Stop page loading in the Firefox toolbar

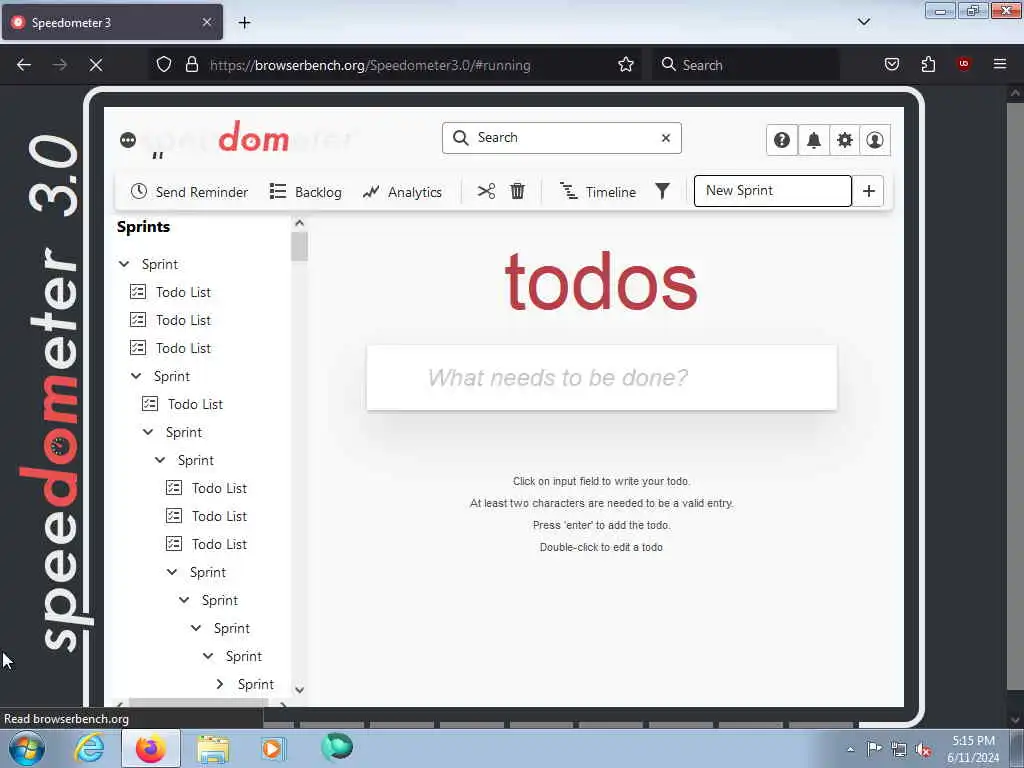tap(96, 65)
